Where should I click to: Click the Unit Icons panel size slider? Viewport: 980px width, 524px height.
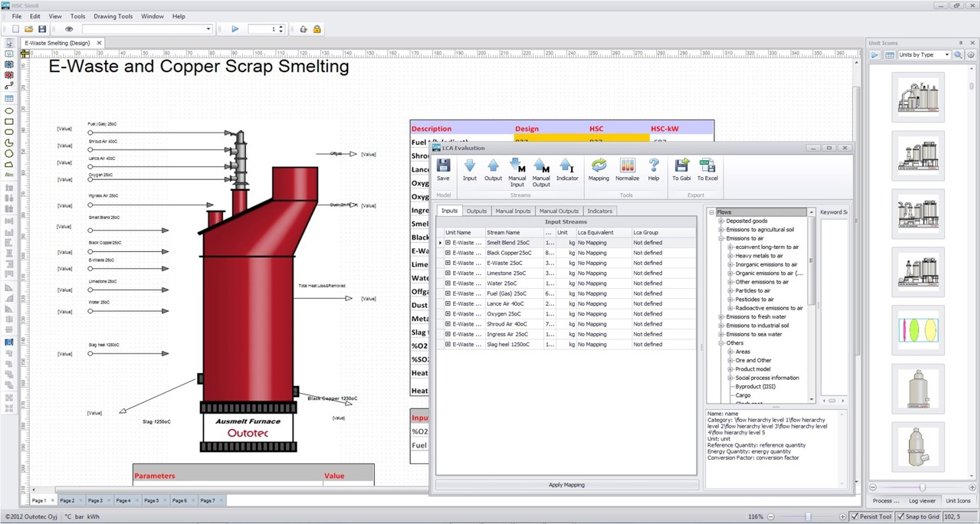pos(921,488)
